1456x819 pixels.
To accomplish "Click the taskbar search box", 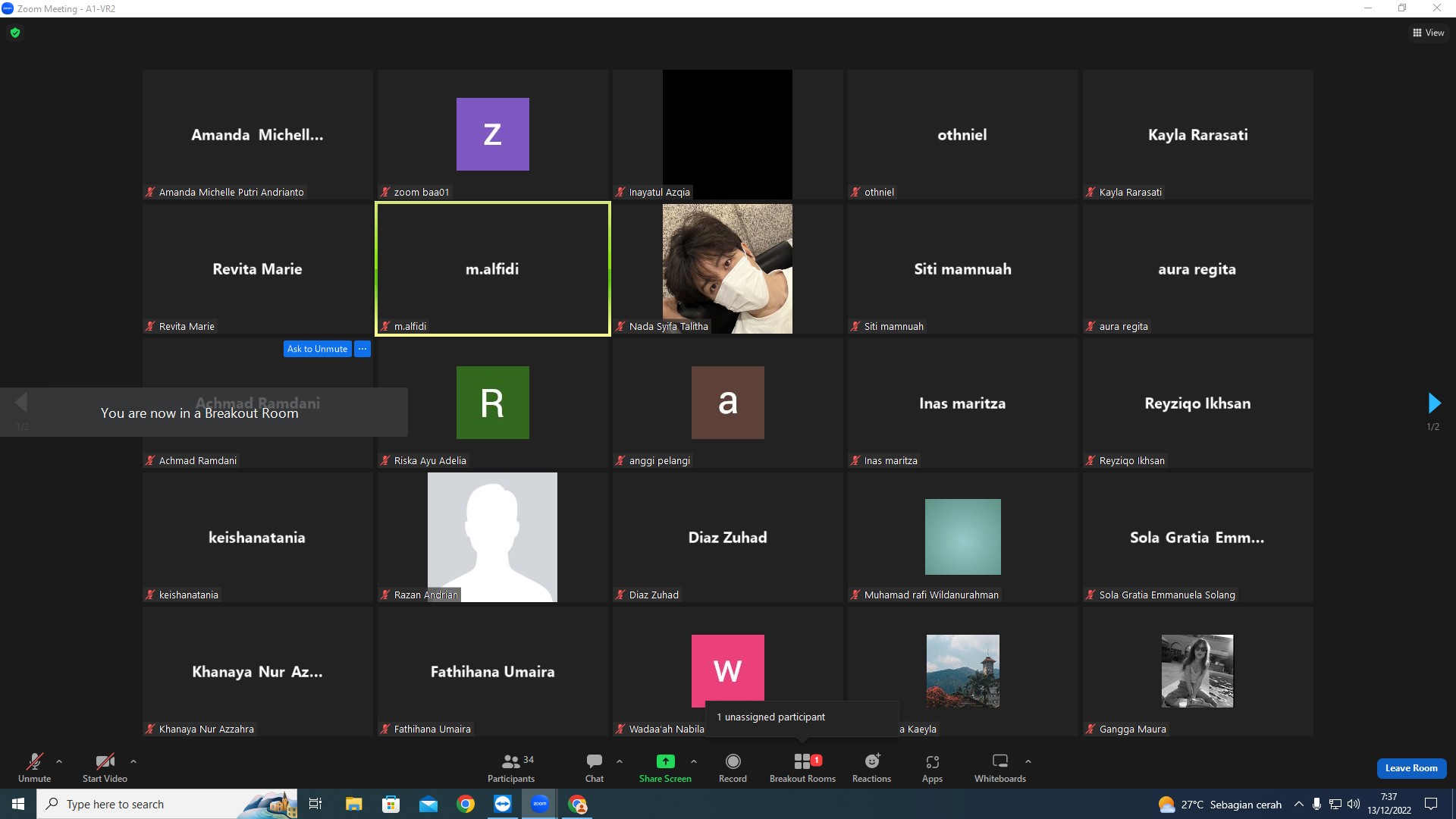I will click(x=167, y=804).
